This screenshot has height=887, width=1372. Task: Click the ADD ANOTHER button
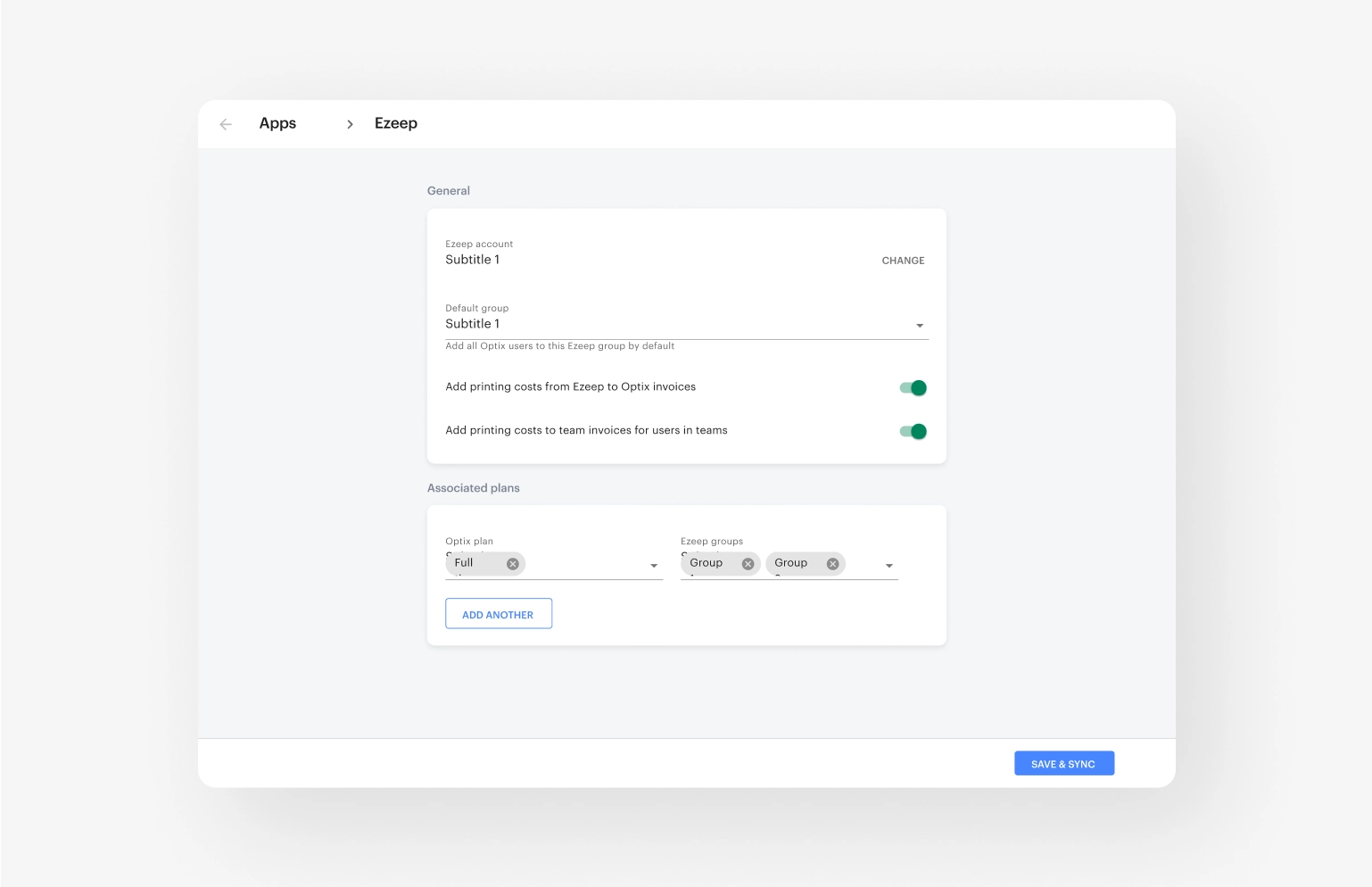pos(499,614)
